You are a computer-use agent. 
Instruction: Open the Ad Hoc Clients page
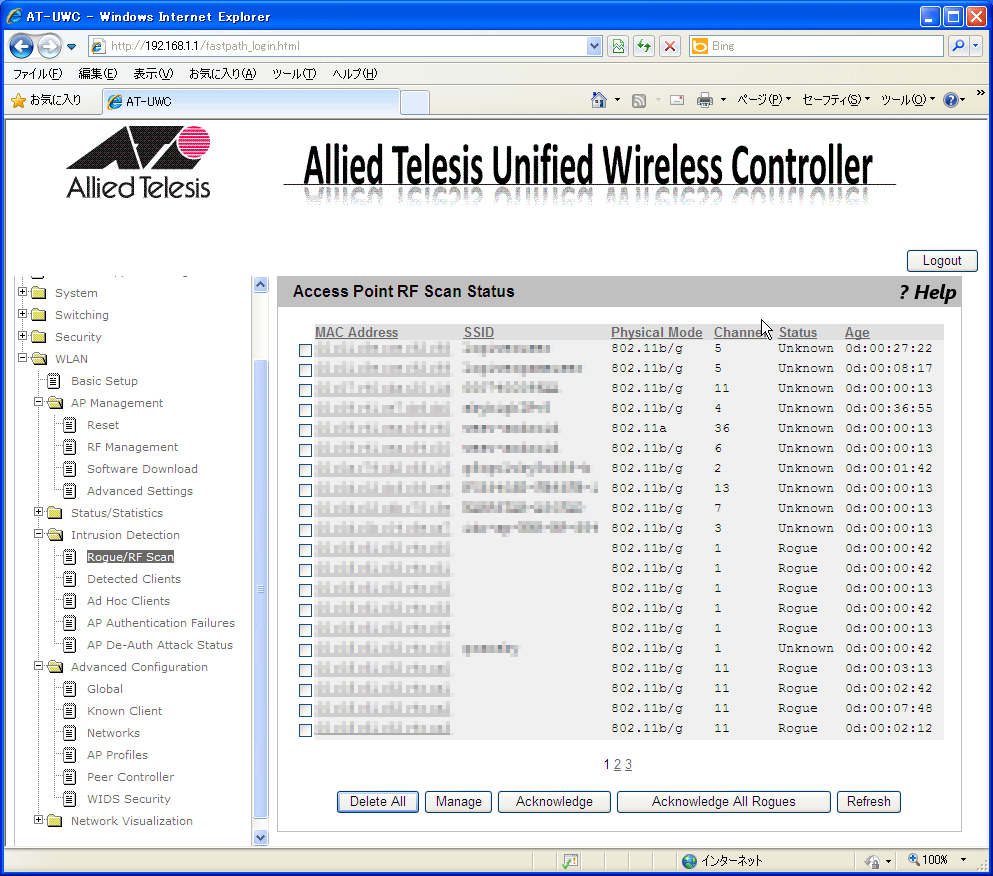(129, 601)
